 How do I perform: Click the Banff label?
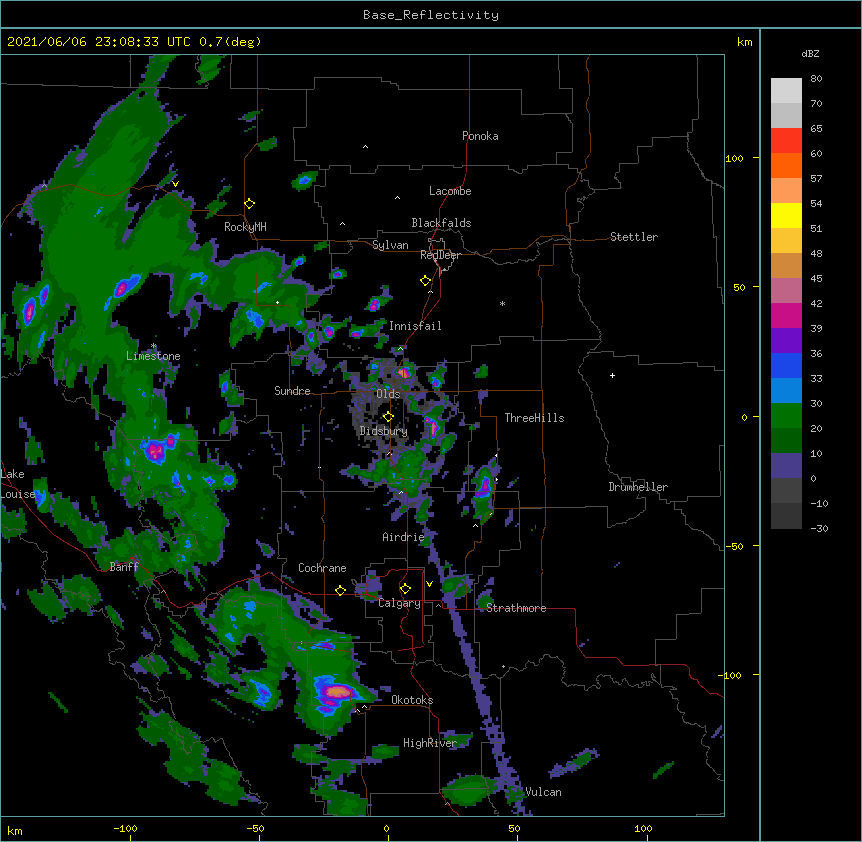pos(124,567)
